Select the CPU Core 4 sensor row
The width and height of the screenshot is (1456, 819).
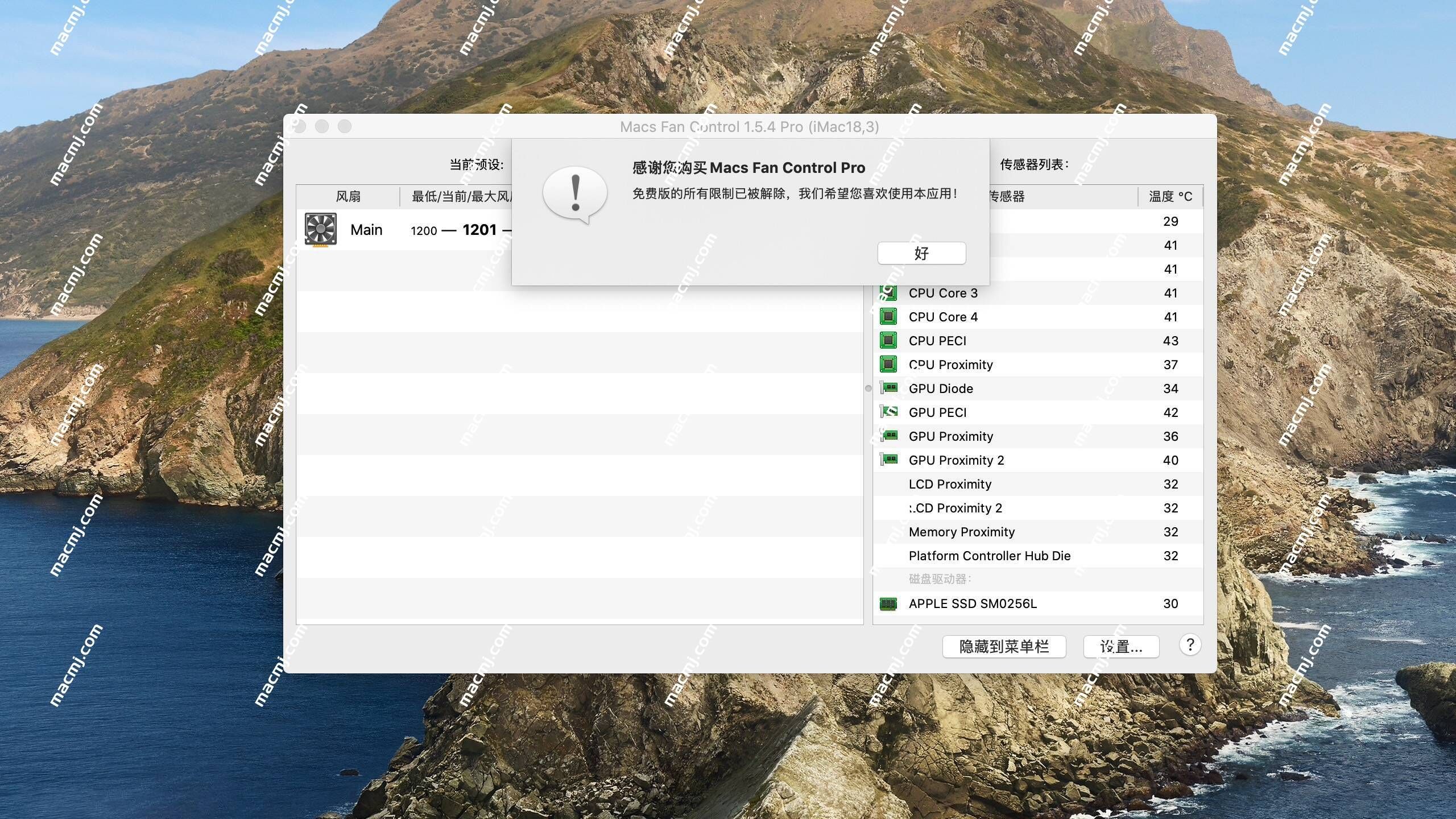pyautogui.click(x=1038, y=317)
